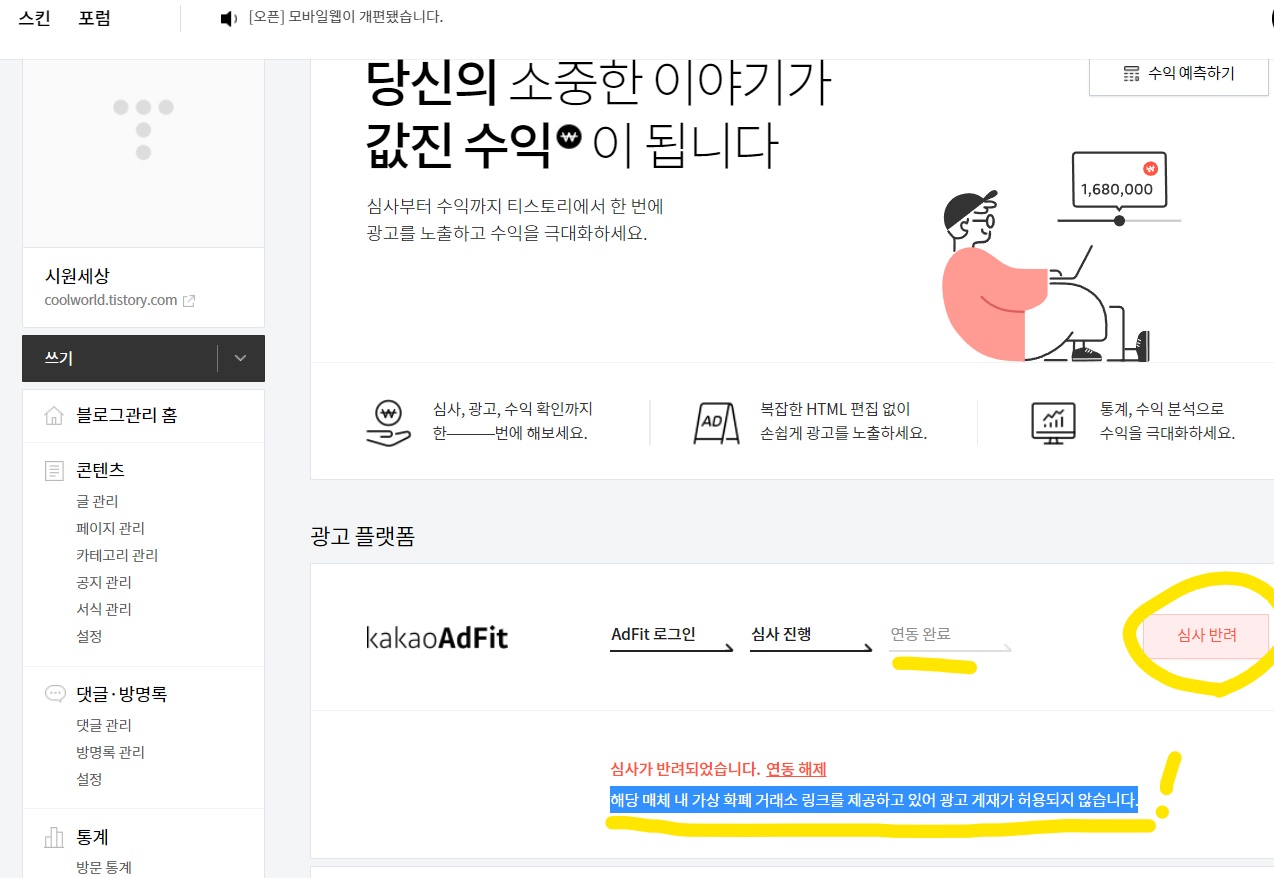
Task: Open 댓글 관리 in sidebar
Action: click(x=104, y=725)
